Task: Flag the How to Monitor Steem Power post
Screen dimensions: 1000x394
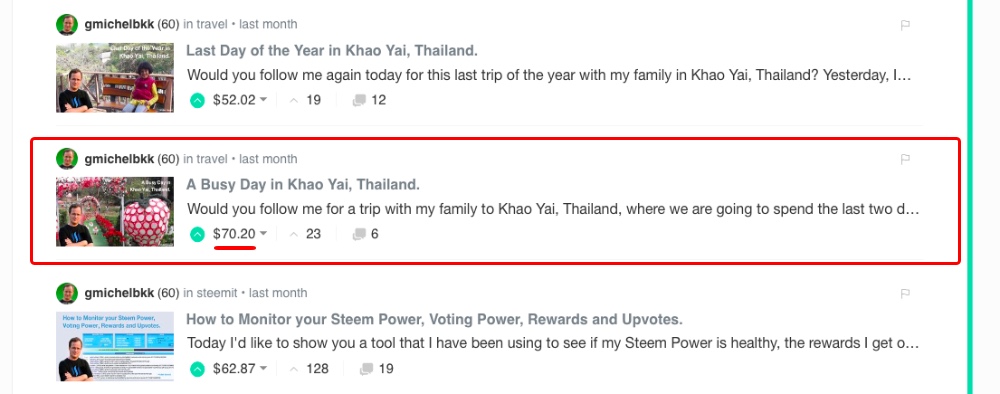Action: 904,293
